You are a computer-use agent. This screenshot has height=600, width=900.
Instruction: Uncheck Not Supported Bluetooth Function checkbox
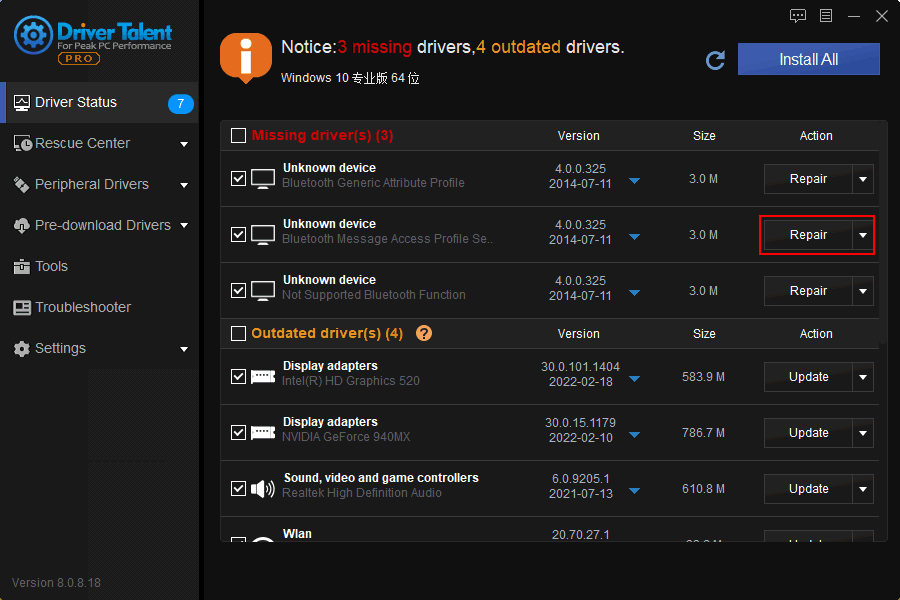point(238,291)
